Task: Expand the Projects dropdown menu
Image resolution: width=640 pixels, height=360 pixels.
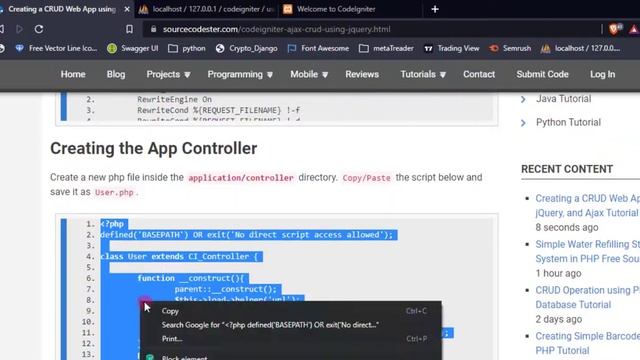Action: (168, 74)
